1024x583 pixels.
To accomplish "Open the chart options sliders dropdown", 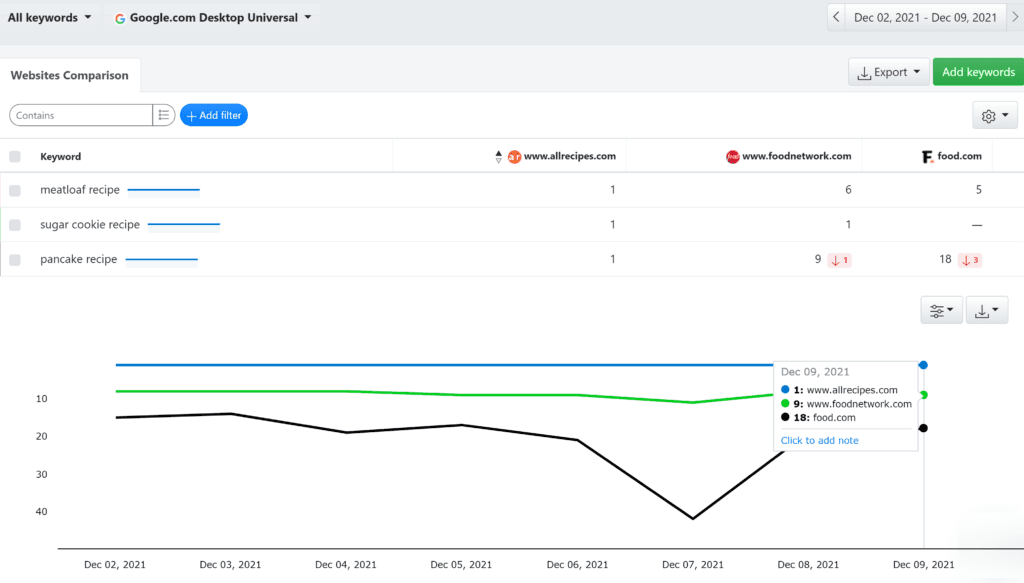I will pos(941,311).
